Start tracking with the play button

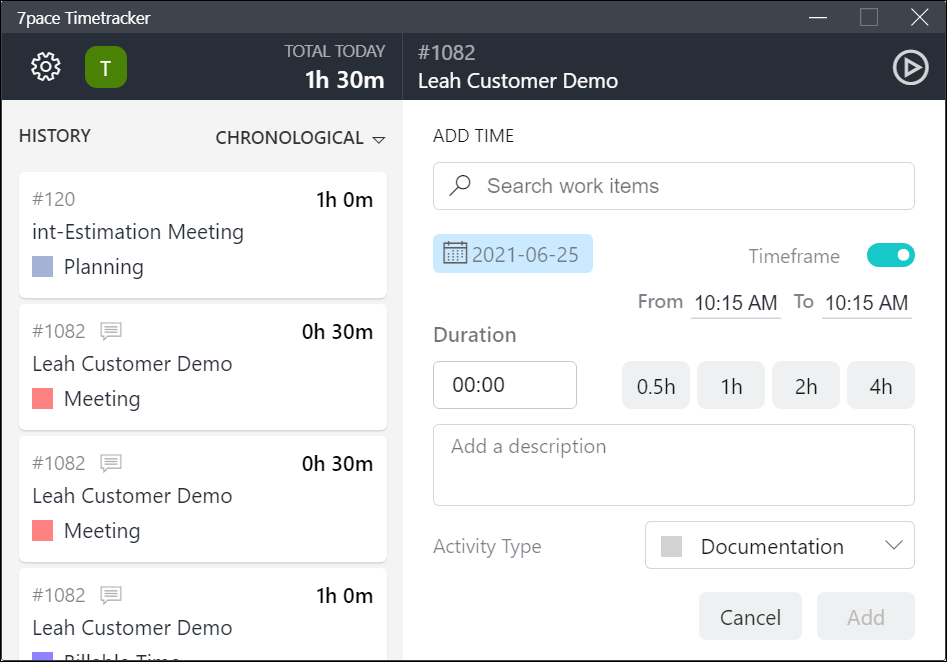(910, 67)
